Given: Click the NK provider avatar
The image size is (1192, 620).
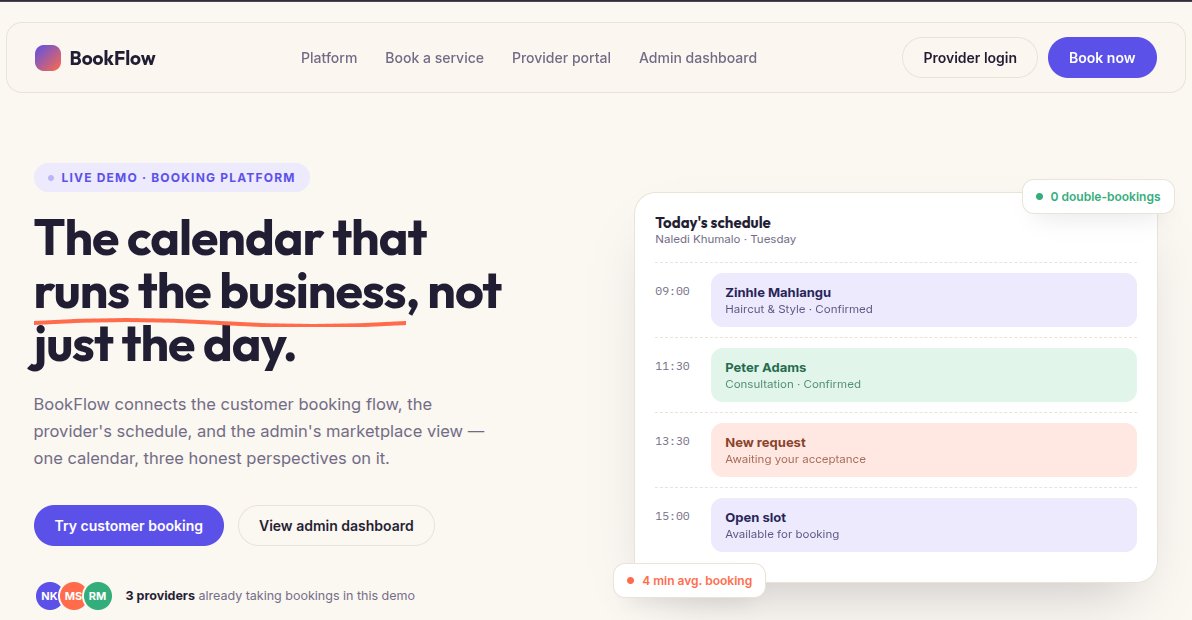Looking at the screenshot, I should [x=48, y=596].
